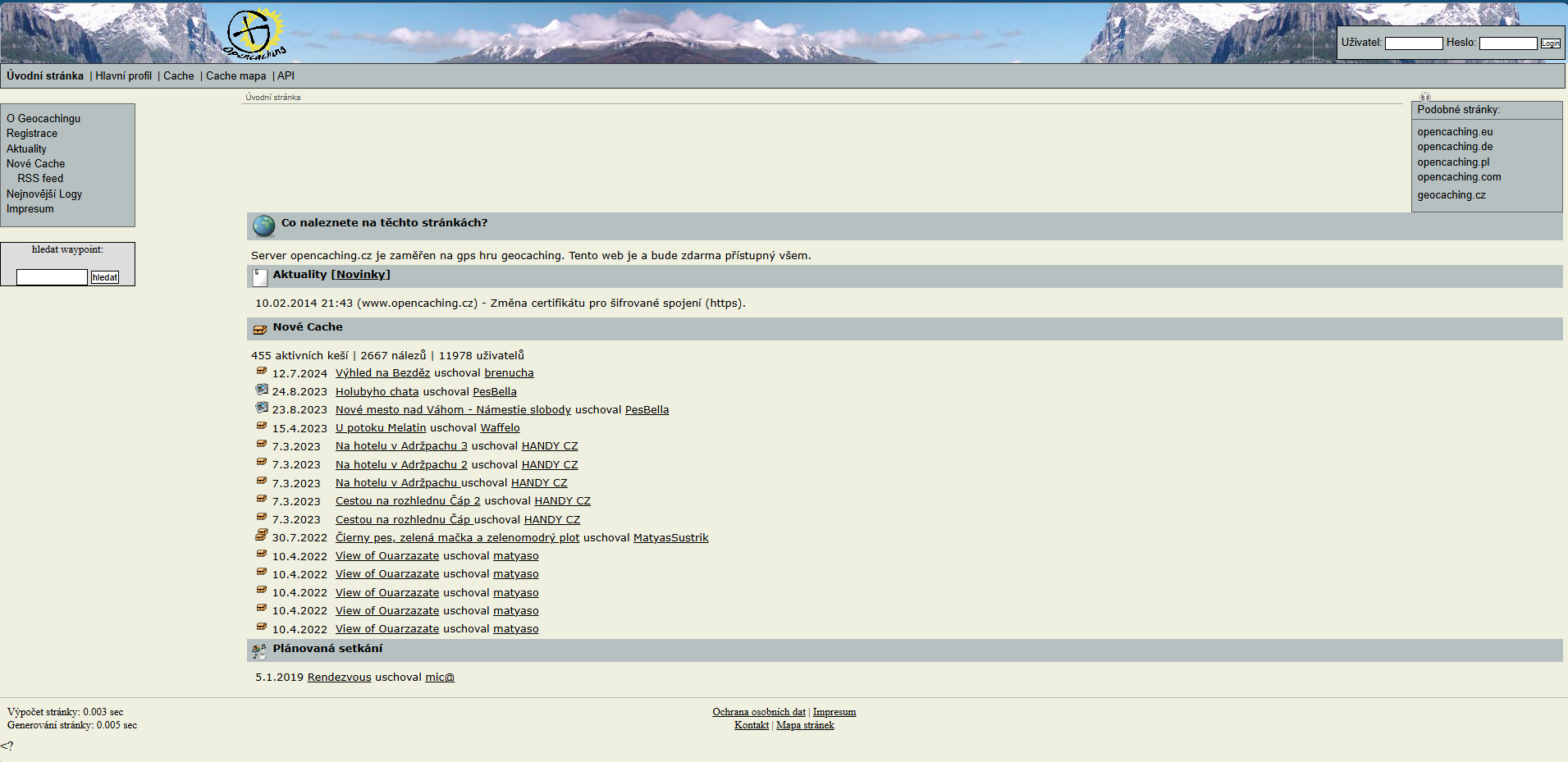Select API in the top navigation bar

click(286, 76)
